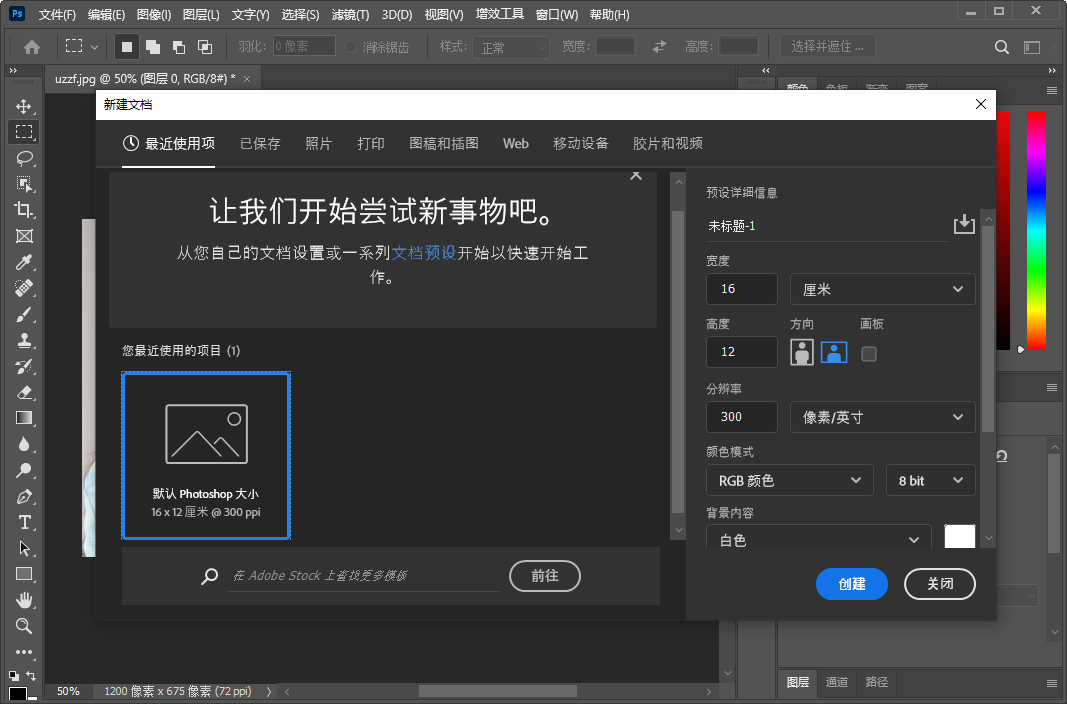Open the 滤镜(T) menu

(x=350, y=14)
